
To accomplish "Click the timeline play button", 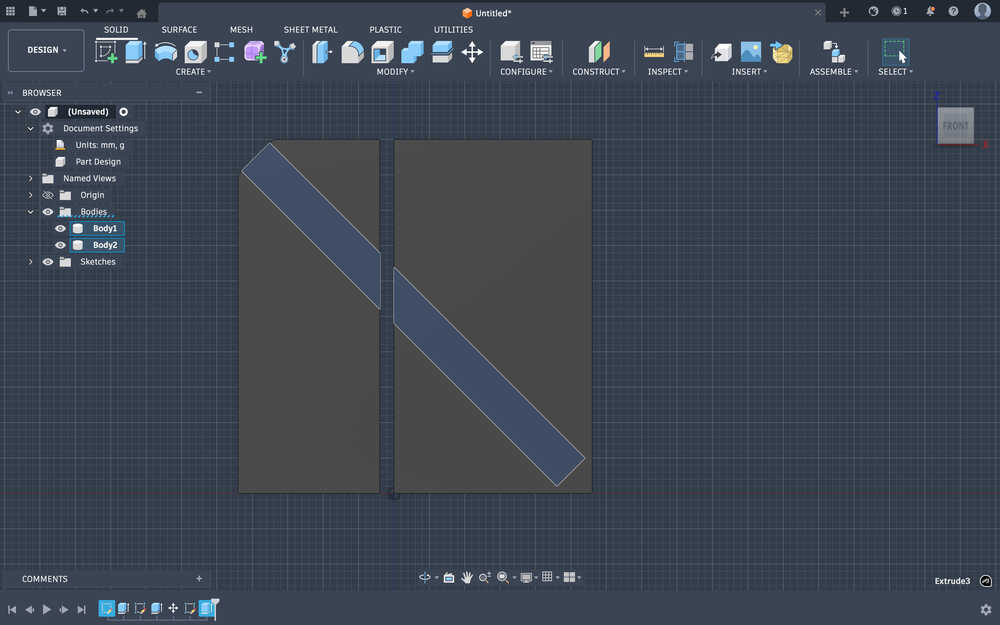I will coord(46,609).
